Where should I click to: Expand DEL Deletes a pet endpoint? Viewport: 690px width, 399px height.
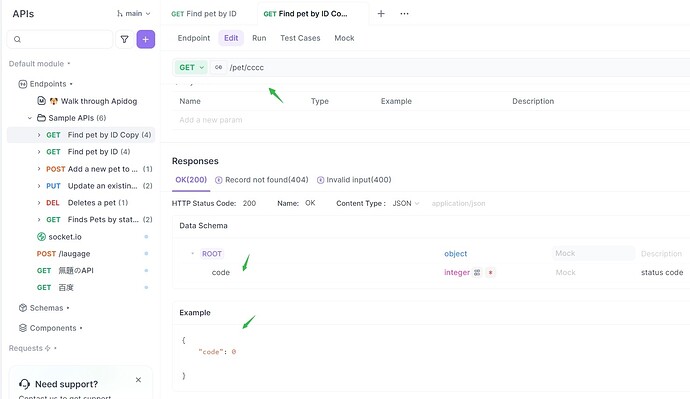39,203
